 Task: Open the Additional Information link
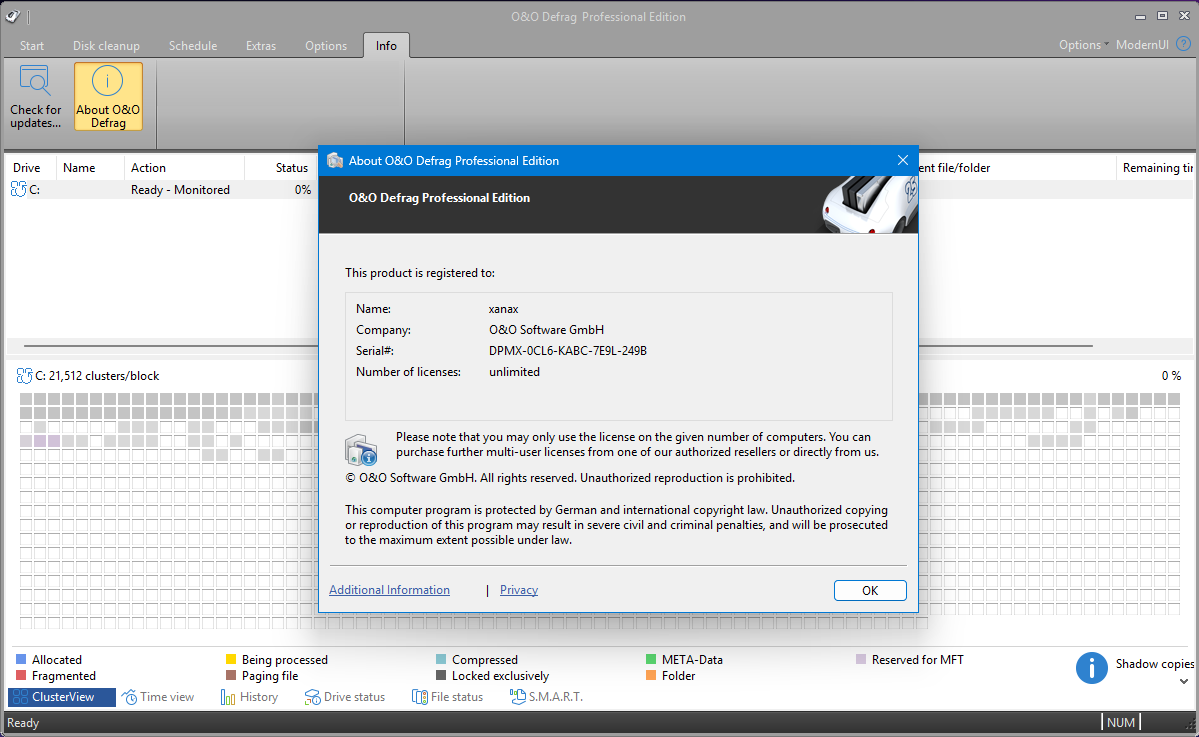tap(389, 589)
